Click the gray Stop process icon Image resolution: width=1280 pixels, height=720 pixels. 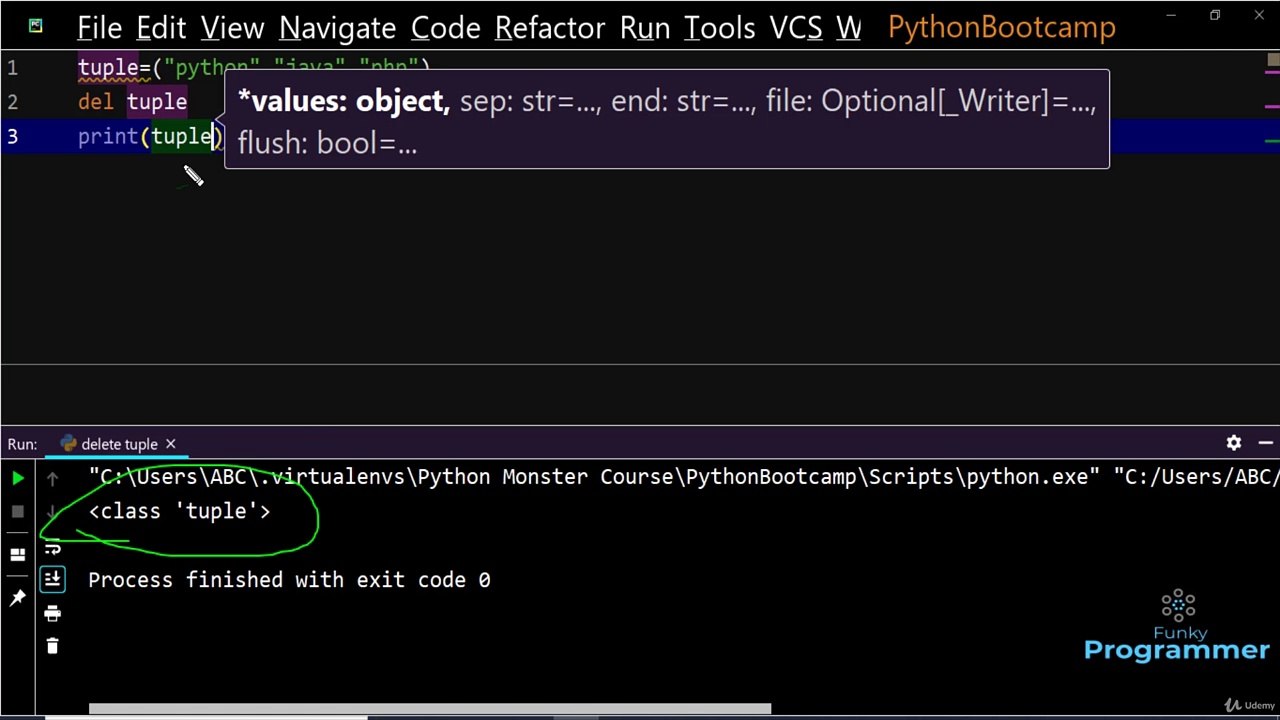click(x=17, y=512)
